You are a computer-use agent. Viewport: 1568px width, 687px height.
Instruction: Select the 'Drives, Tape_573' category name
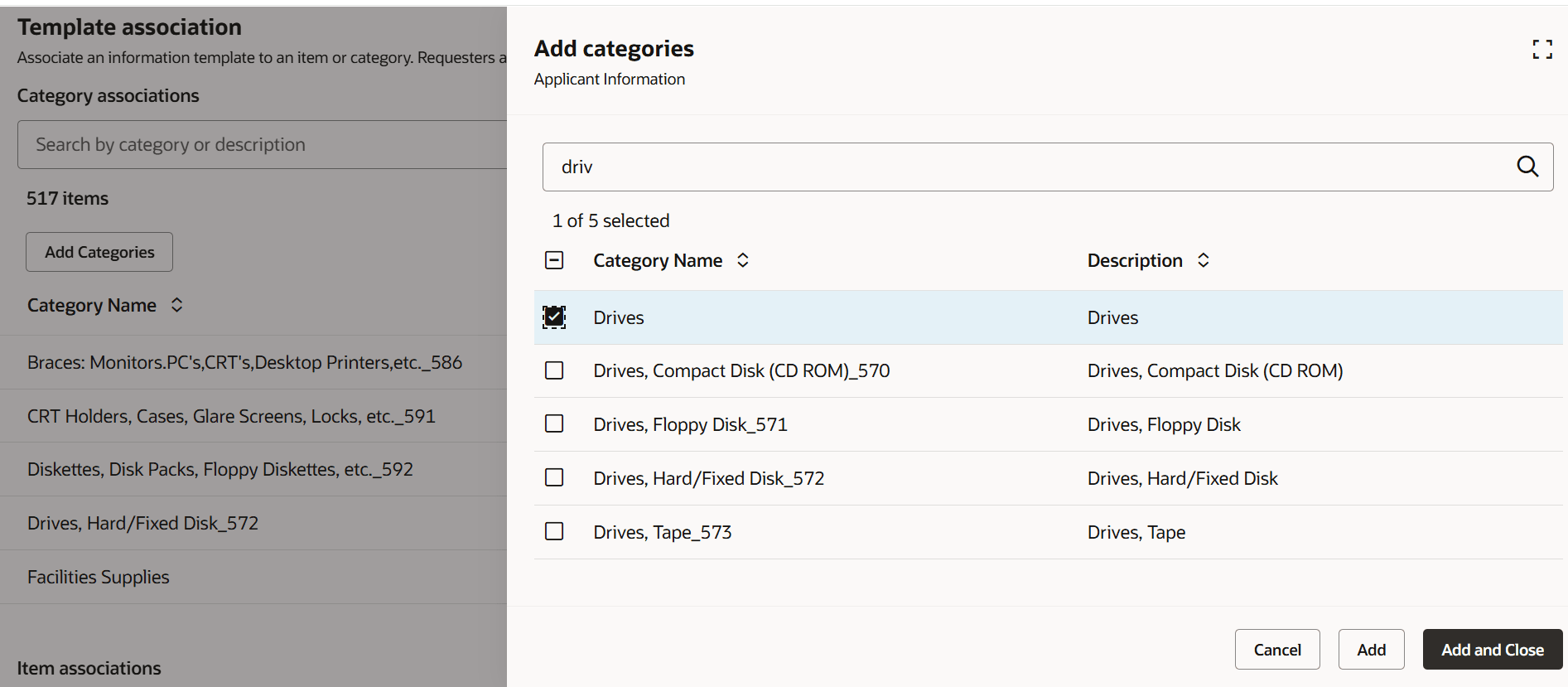662,532
